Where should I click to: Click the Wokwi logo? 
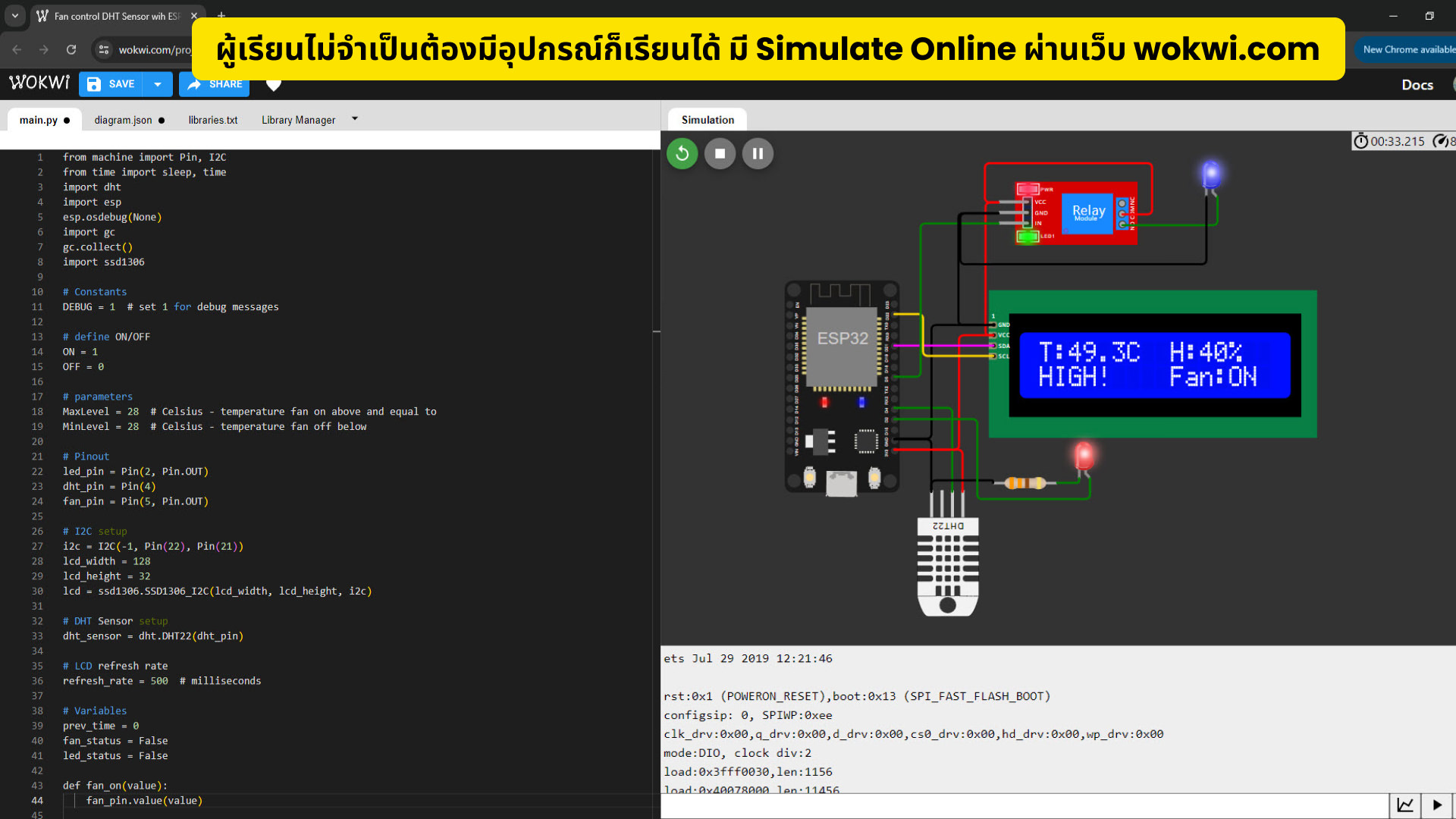tap(39, 83)
